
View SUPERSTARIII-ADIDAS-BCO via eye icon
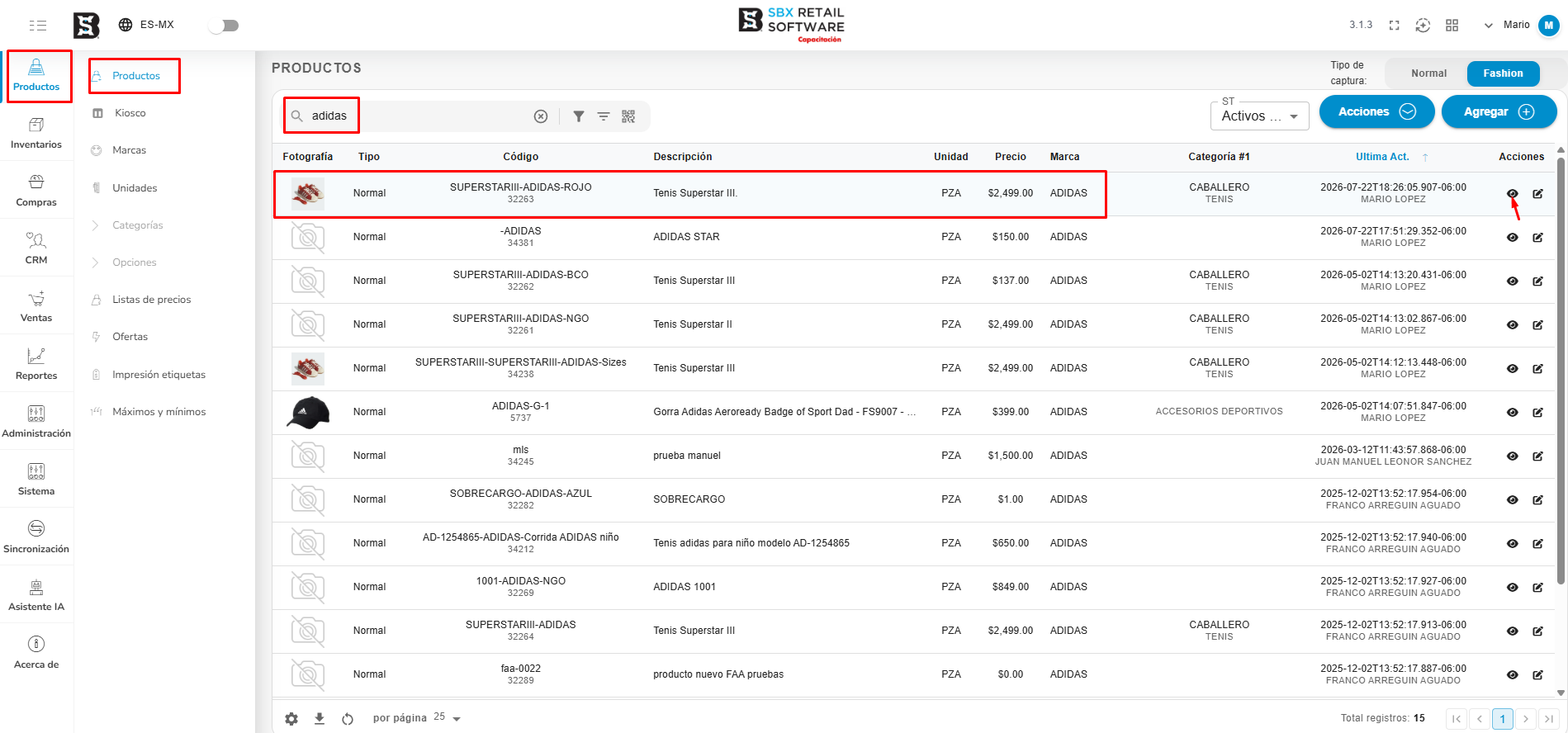pyautogui.click(x=1512, y=281)
